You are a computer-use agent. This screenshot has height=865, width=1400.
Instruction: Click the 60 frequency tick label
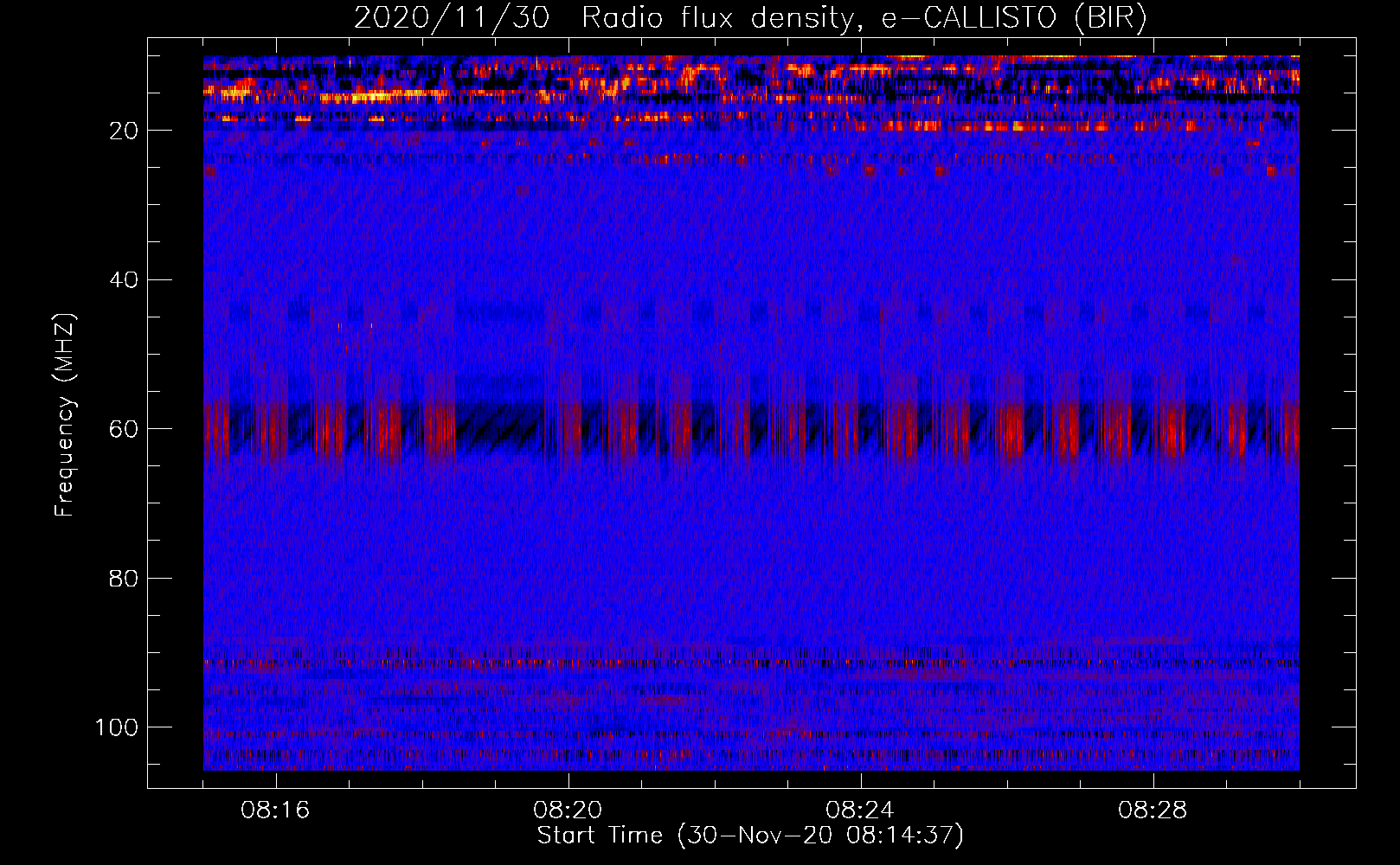coord(124,429)
